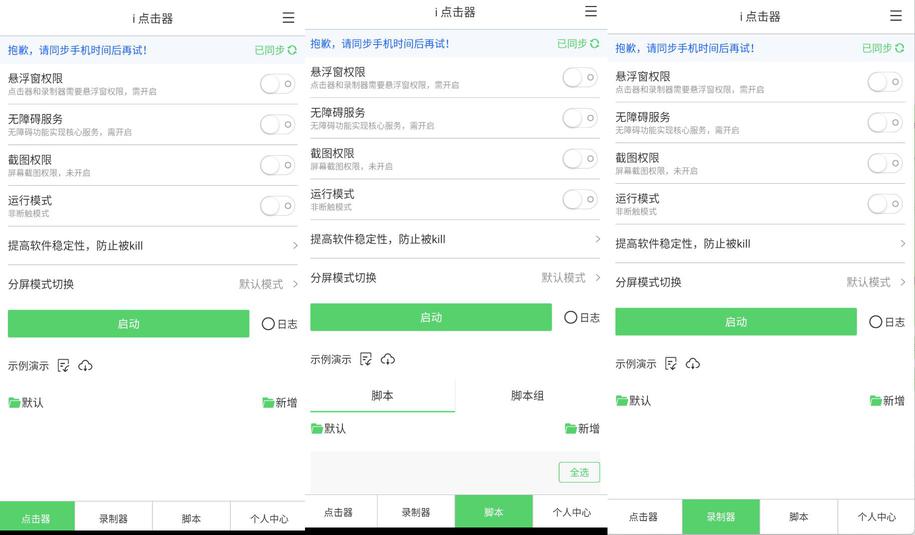Click the 全选 button
Screen dimensions: 915x535
tap(579, 472)
